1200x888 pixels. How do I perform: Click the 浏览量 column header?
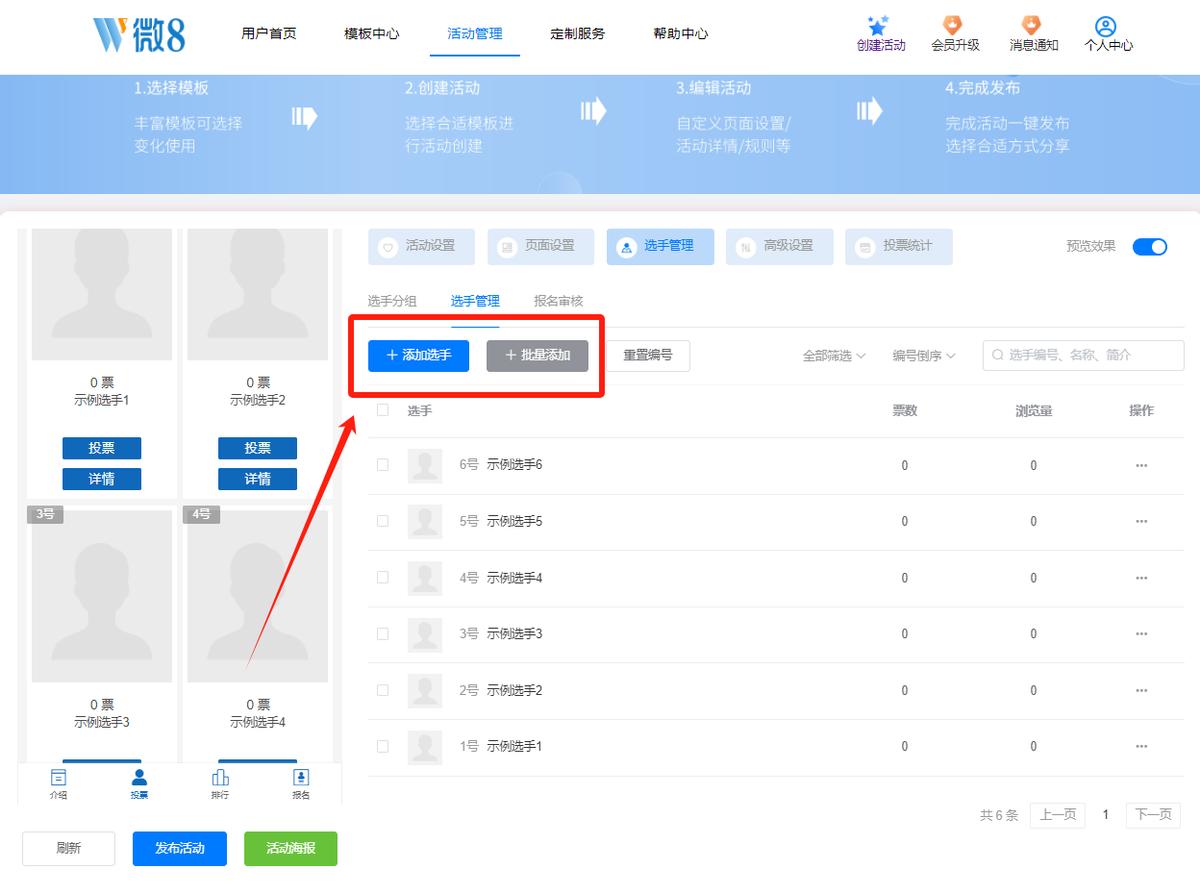1033,410
